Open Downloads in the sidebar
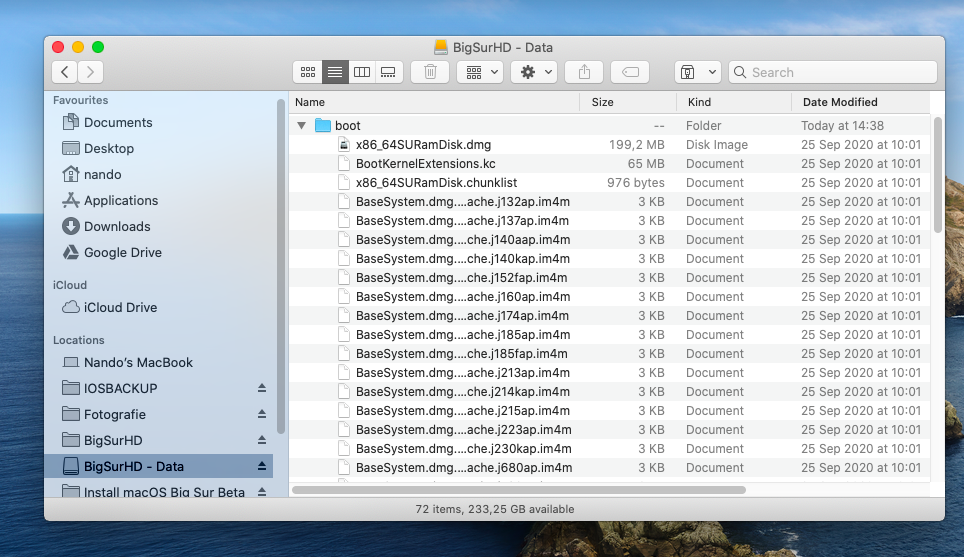The image size is (964, 557). 106,226
